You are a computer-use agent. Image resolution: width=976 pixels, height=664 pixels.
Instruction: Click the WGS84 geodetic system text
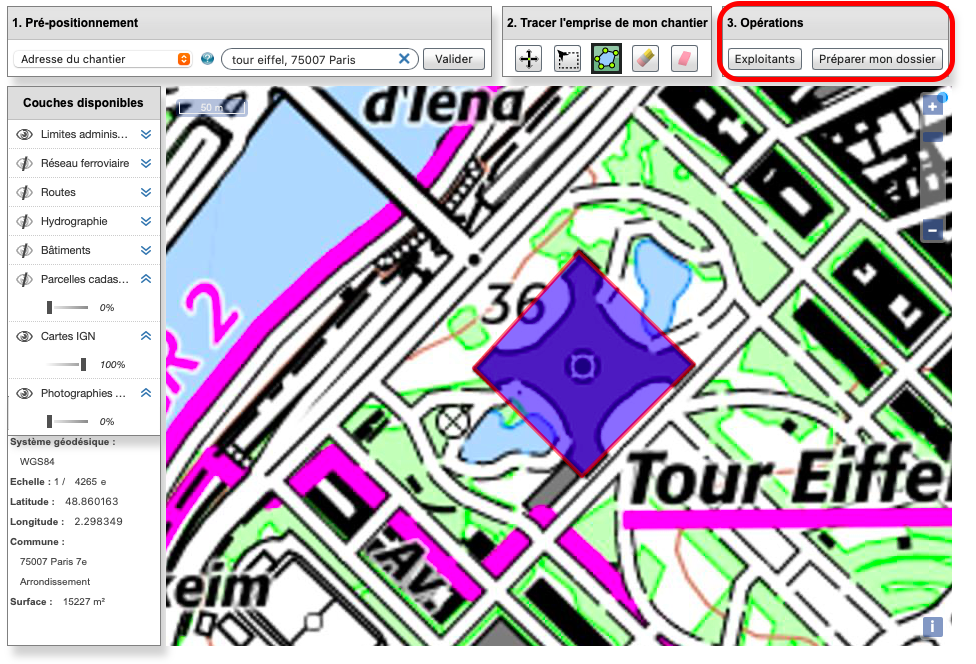pyautogui.click(x=37, y=462)
